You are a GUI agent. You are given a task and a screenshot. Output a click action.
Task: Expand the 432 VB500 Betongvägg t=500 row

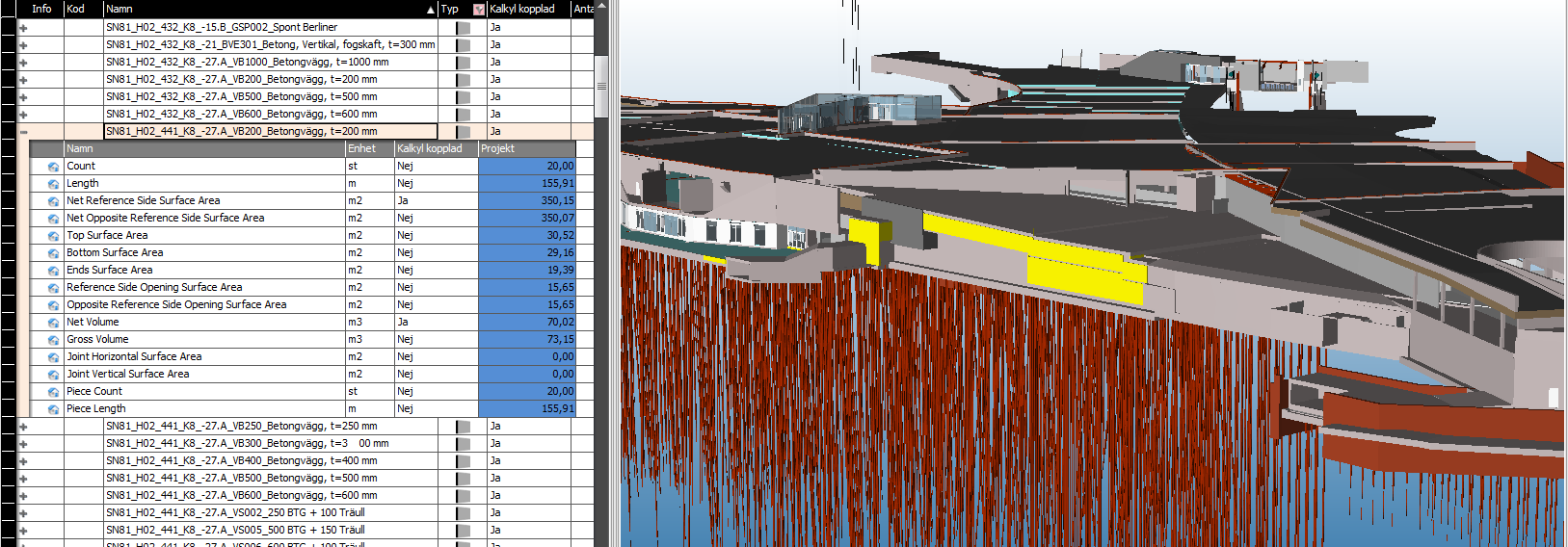click(x=23, y=97)
